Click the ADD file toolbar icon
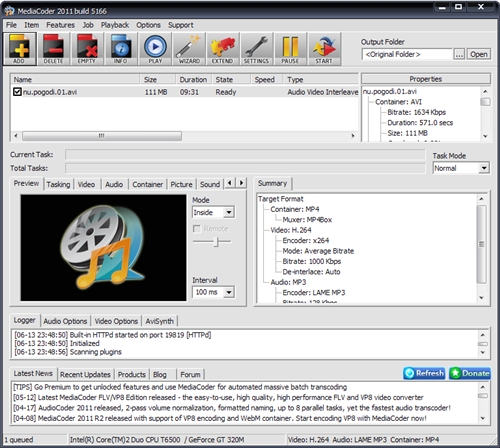Image resolution: width=500 pixels, height=448 pixels. [x=19, y=49]
